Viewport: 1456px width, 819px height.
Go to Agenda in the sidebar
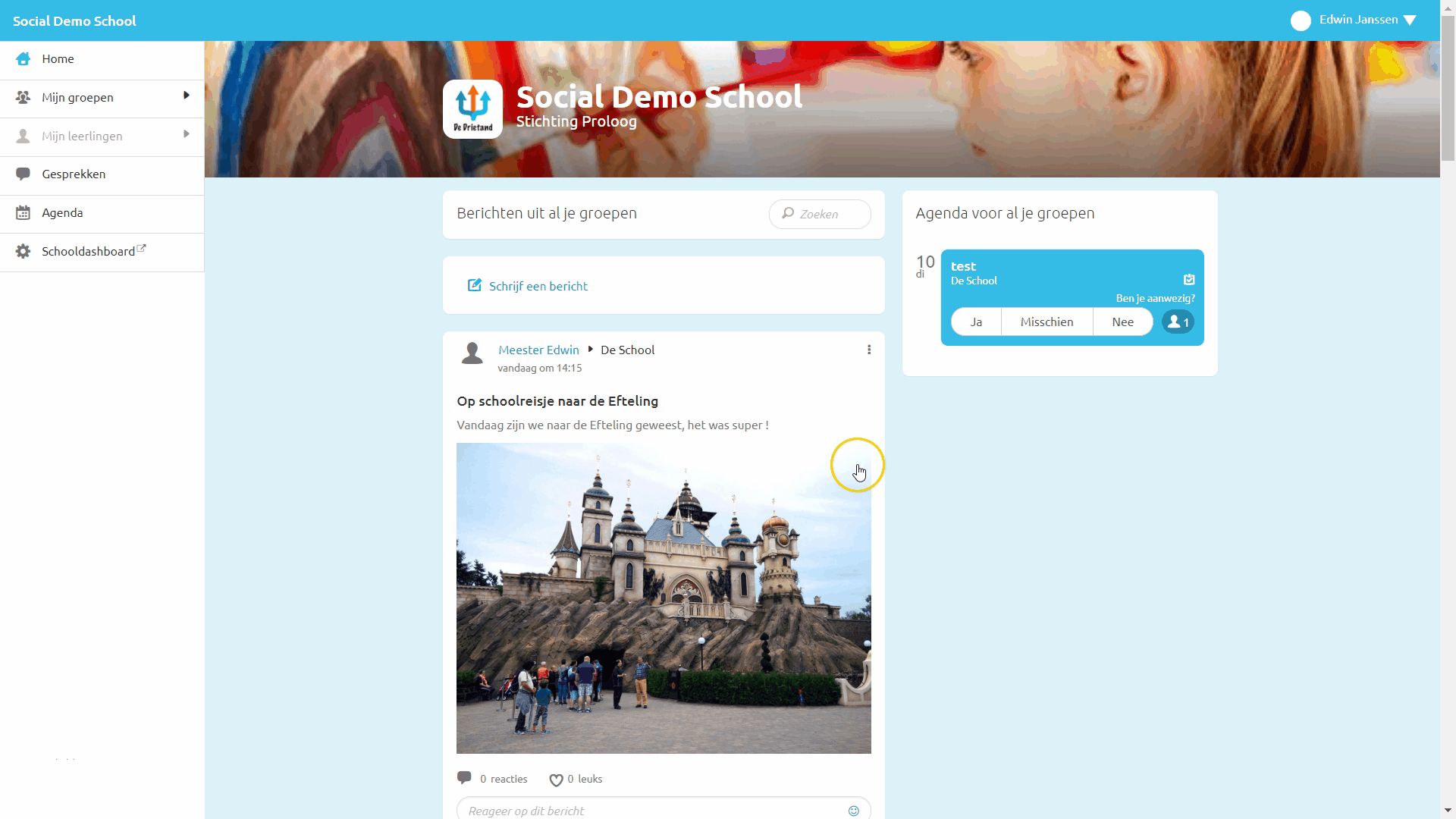[62, 213]
